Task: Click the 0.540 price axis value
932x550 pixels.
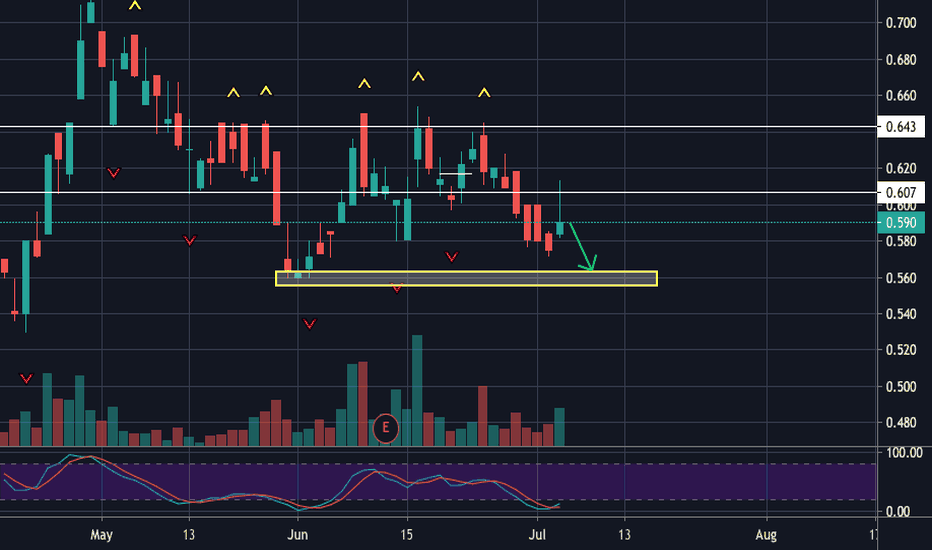Action: 900,314
